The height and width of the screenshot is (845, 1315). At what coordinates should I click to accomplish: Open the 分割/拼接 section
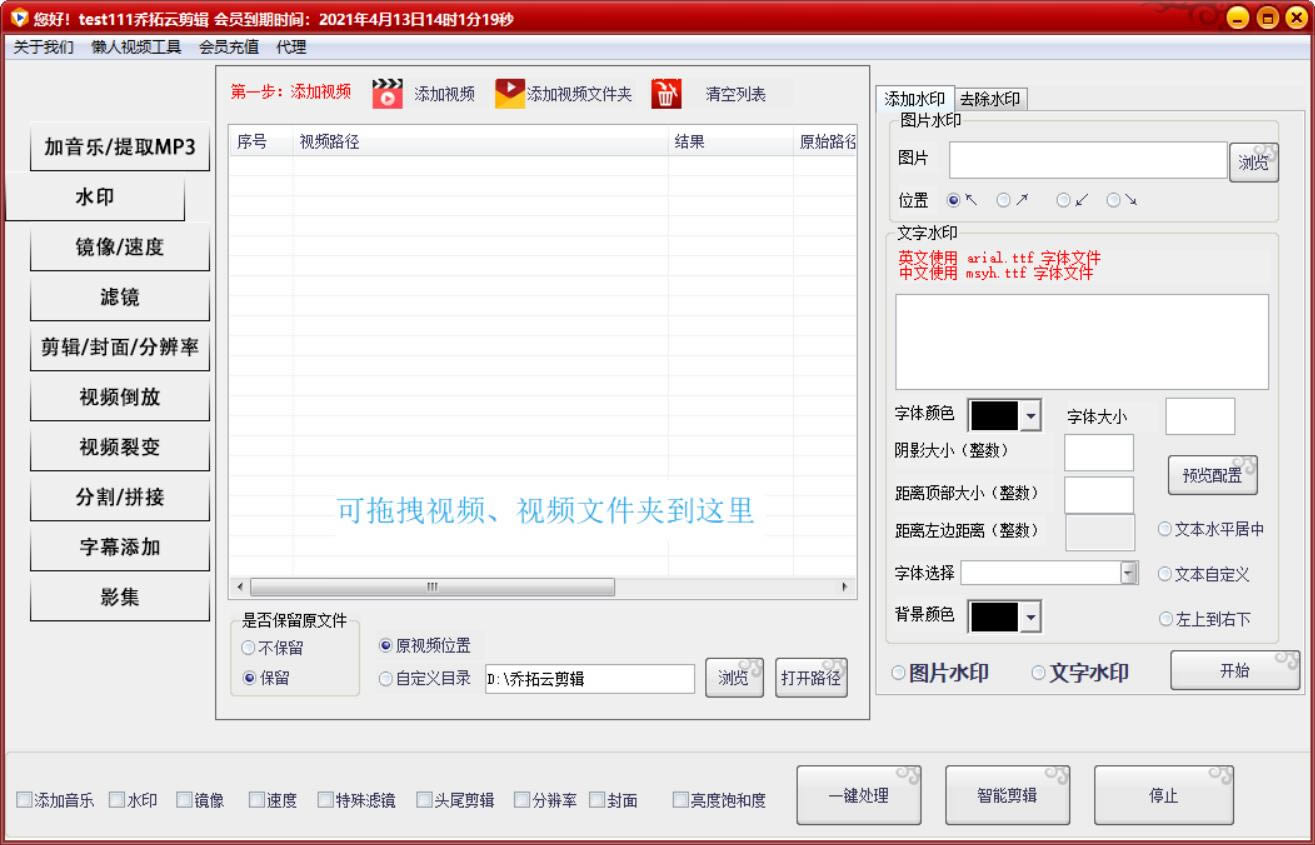(120, 497)
